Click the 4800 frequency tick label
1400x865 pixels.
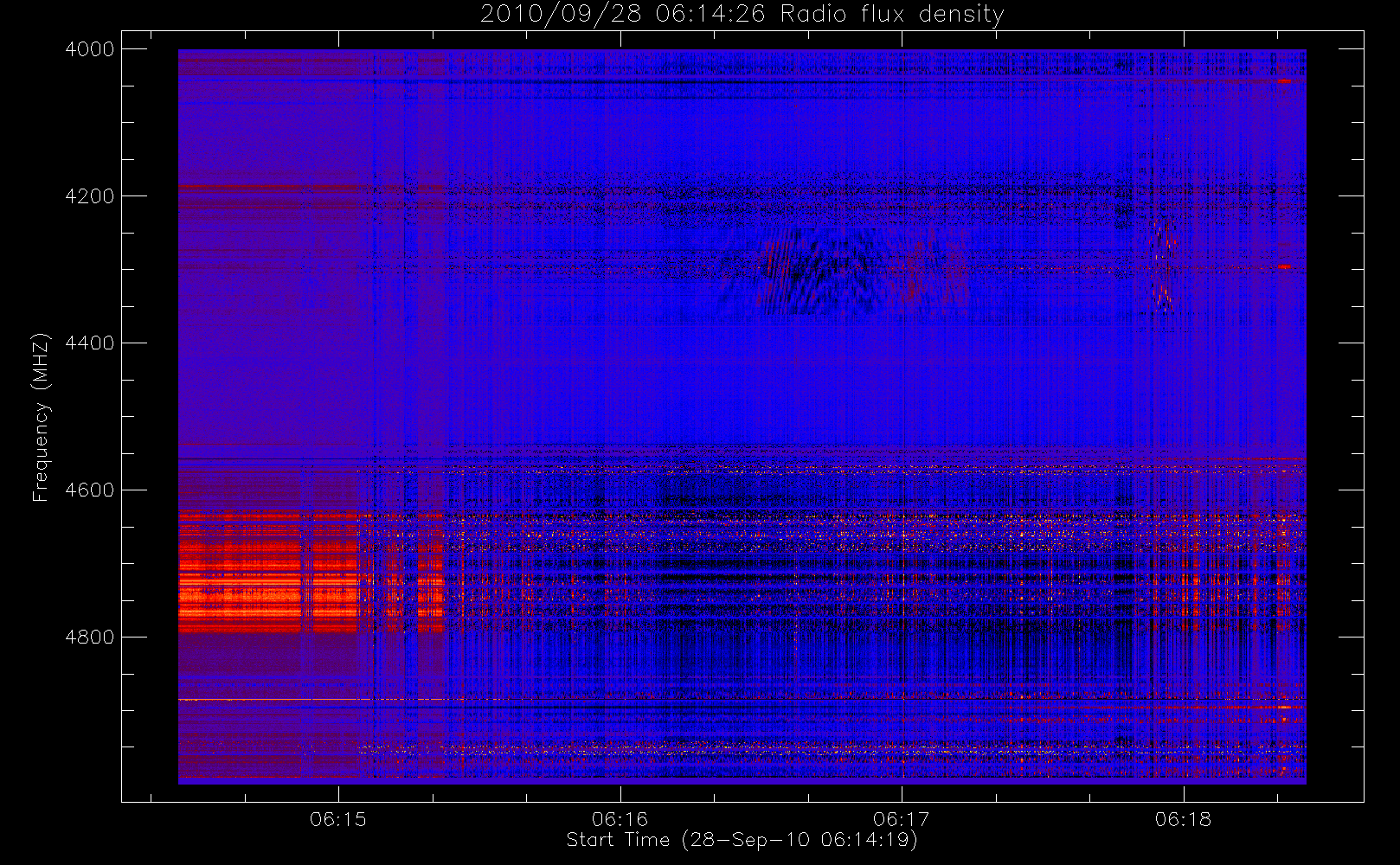click(90, 638)
